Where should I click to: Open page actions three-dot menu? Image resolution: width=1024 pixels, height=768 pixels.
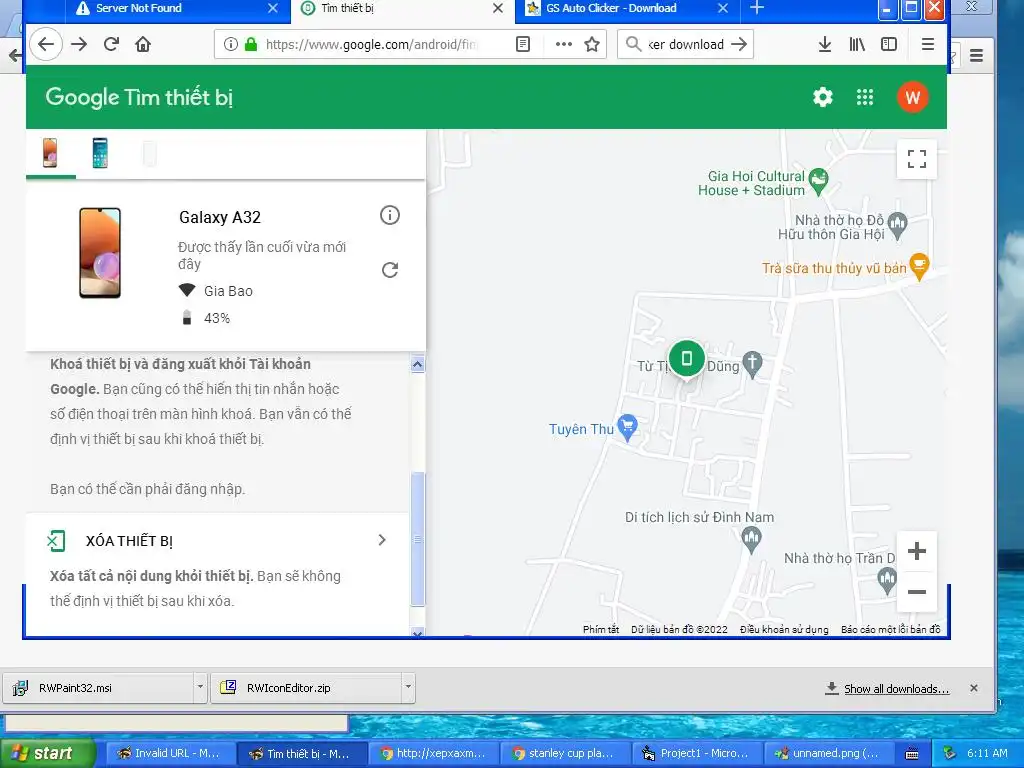[564, 44]
